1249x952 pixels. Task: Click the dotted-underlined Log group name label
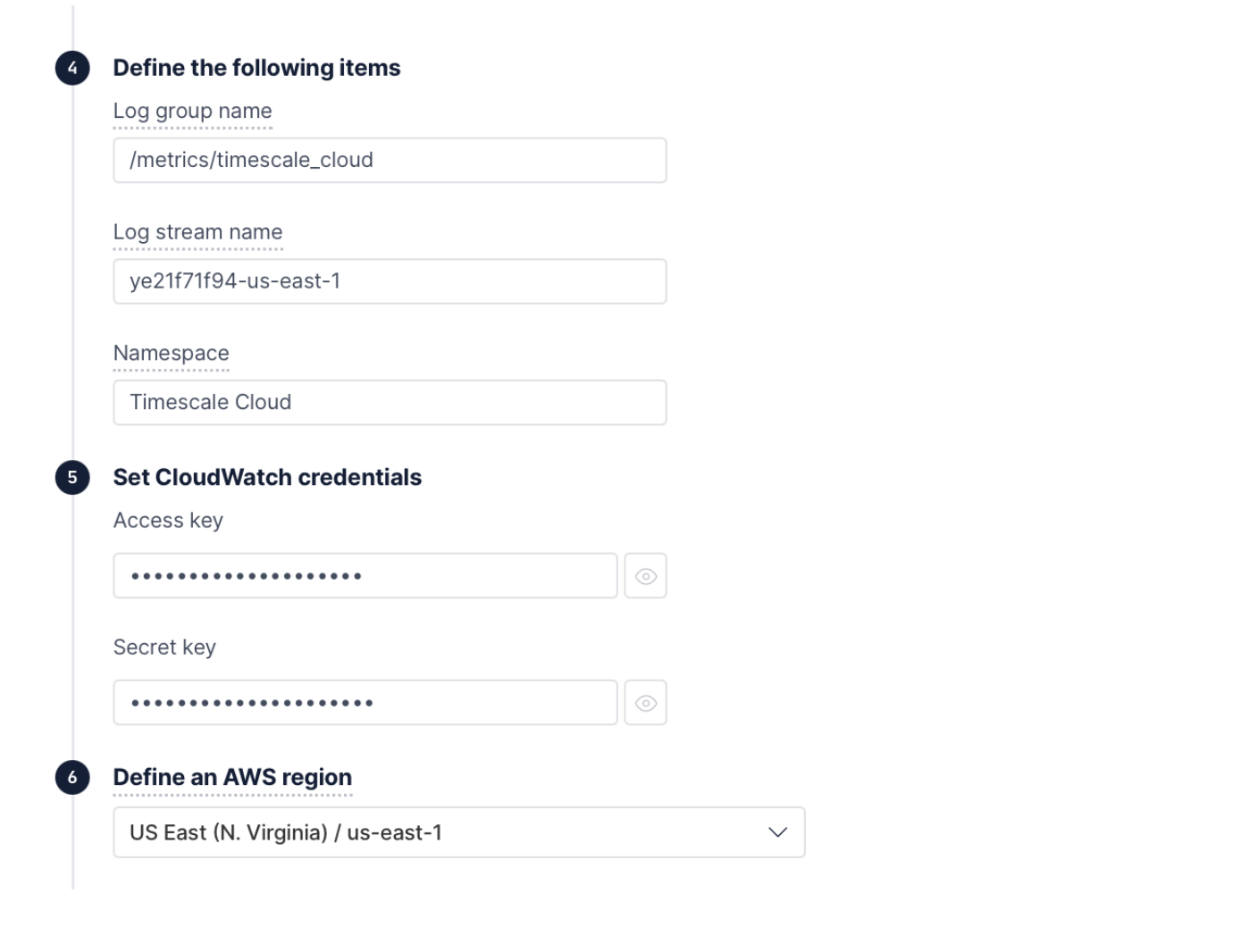click(192, 112)
